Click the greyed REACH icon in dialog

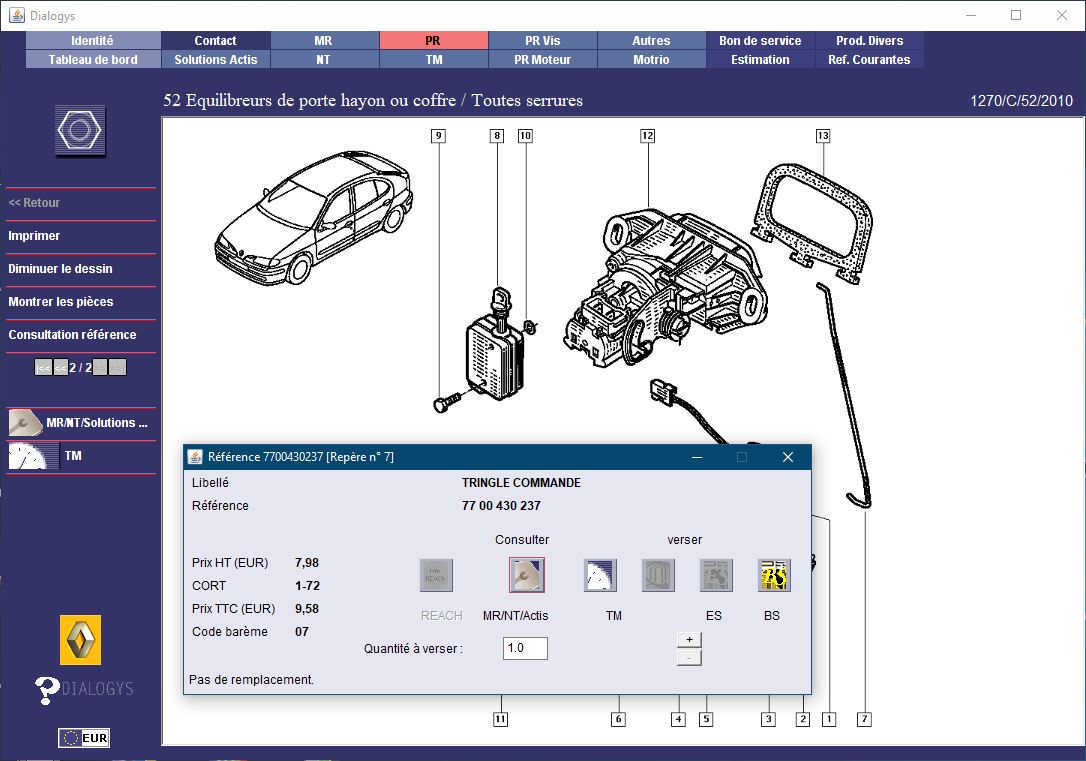[x=436, y=575]
